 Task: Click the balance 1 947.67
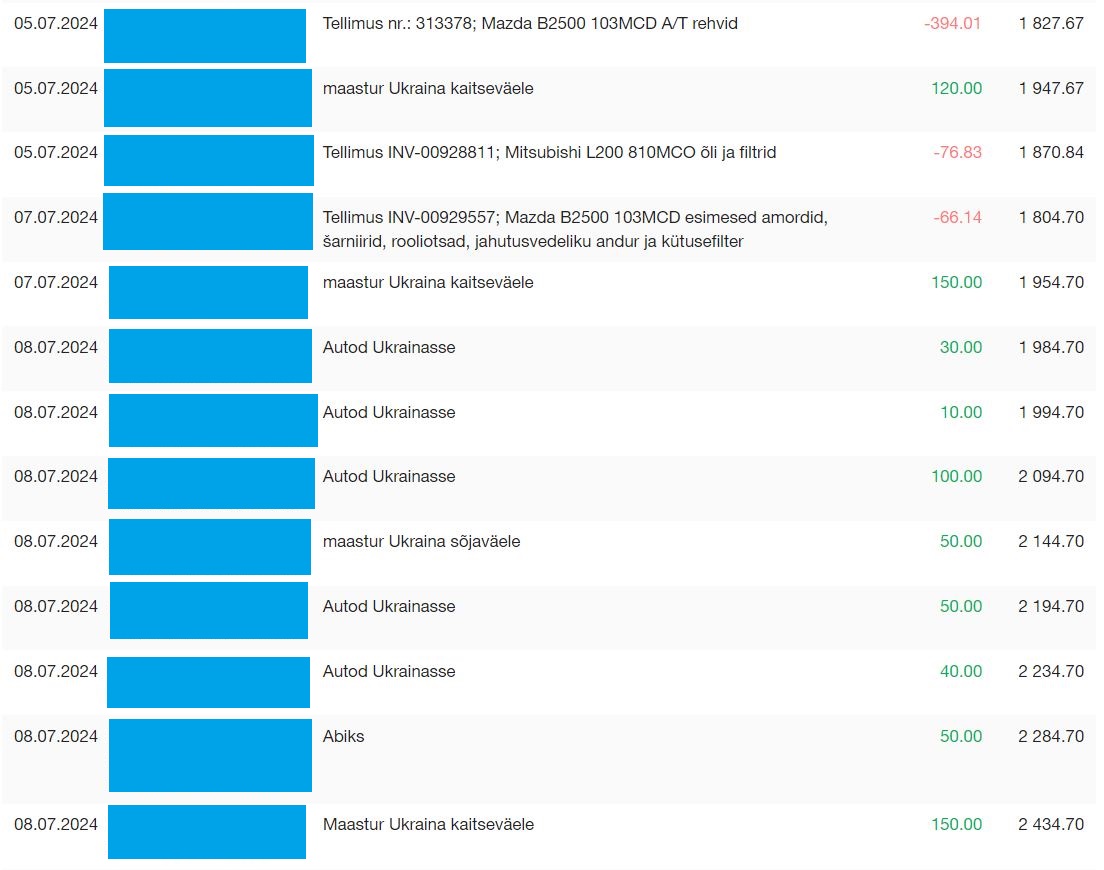coord(1051,88)
